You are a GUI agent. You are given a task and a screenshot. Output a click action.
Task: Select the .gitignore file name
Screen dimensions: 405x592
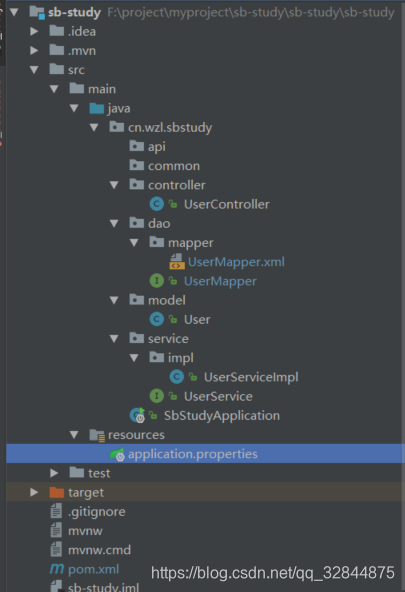[x=97, y=512]
